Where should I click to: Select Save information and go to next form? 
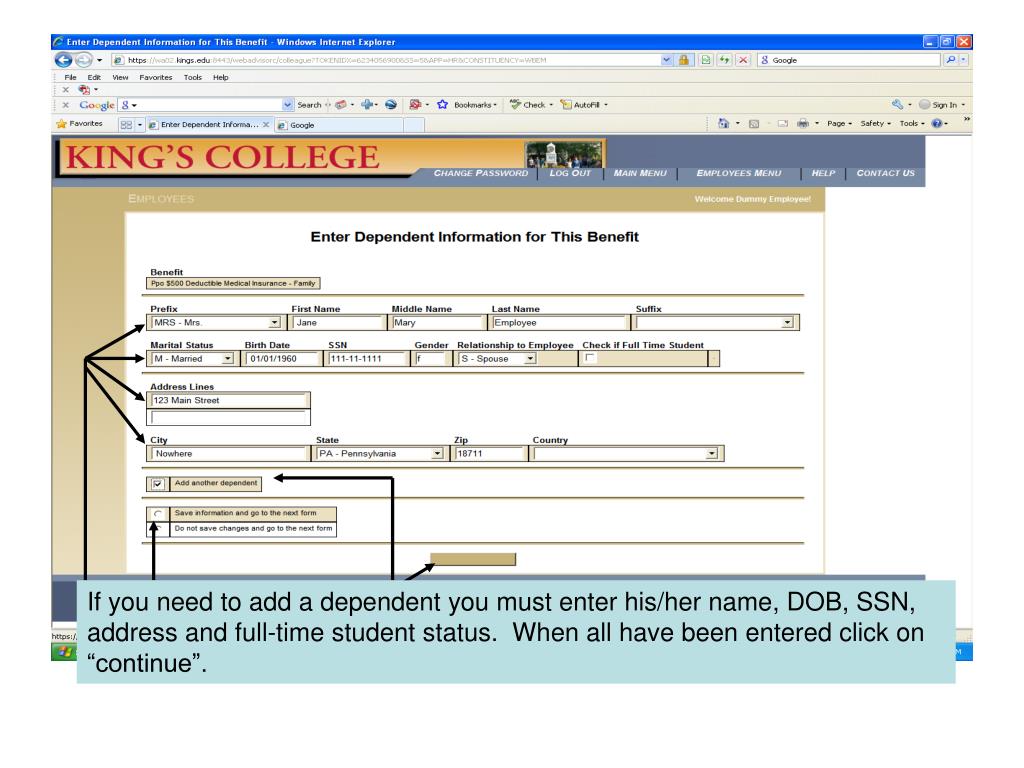click(157, 513)
